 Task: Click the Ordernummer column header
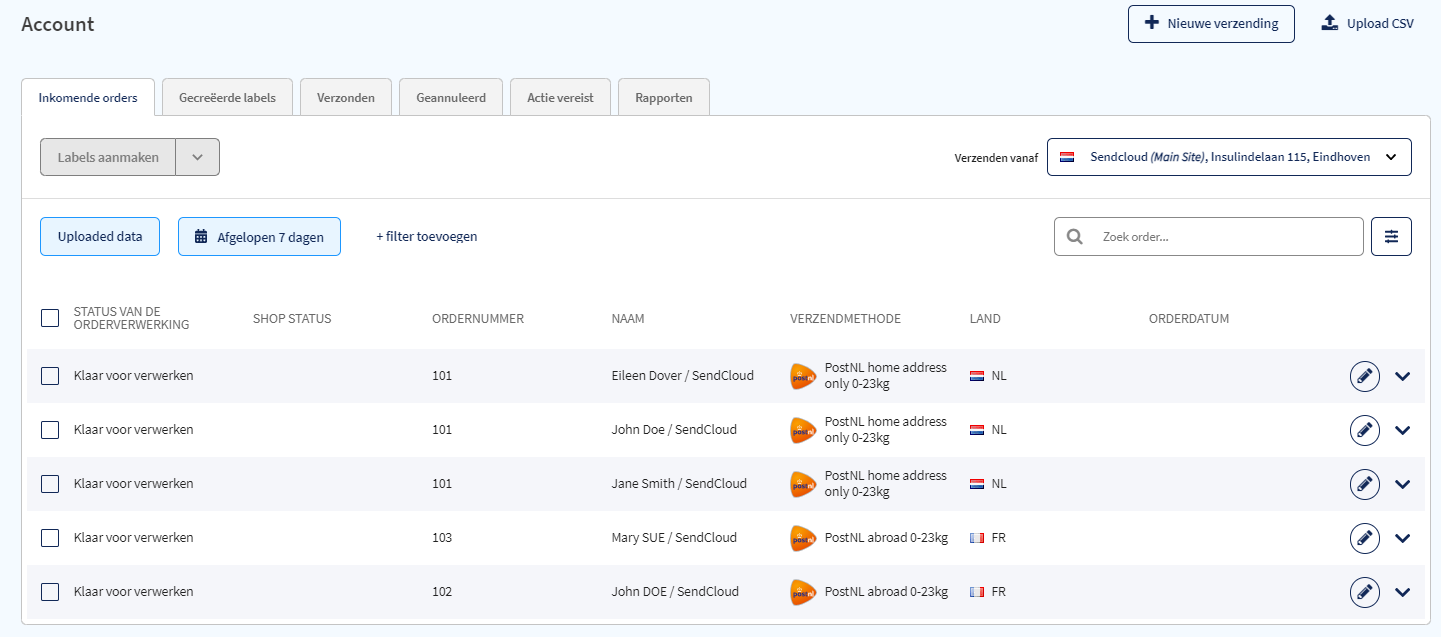tap(478, 319)
